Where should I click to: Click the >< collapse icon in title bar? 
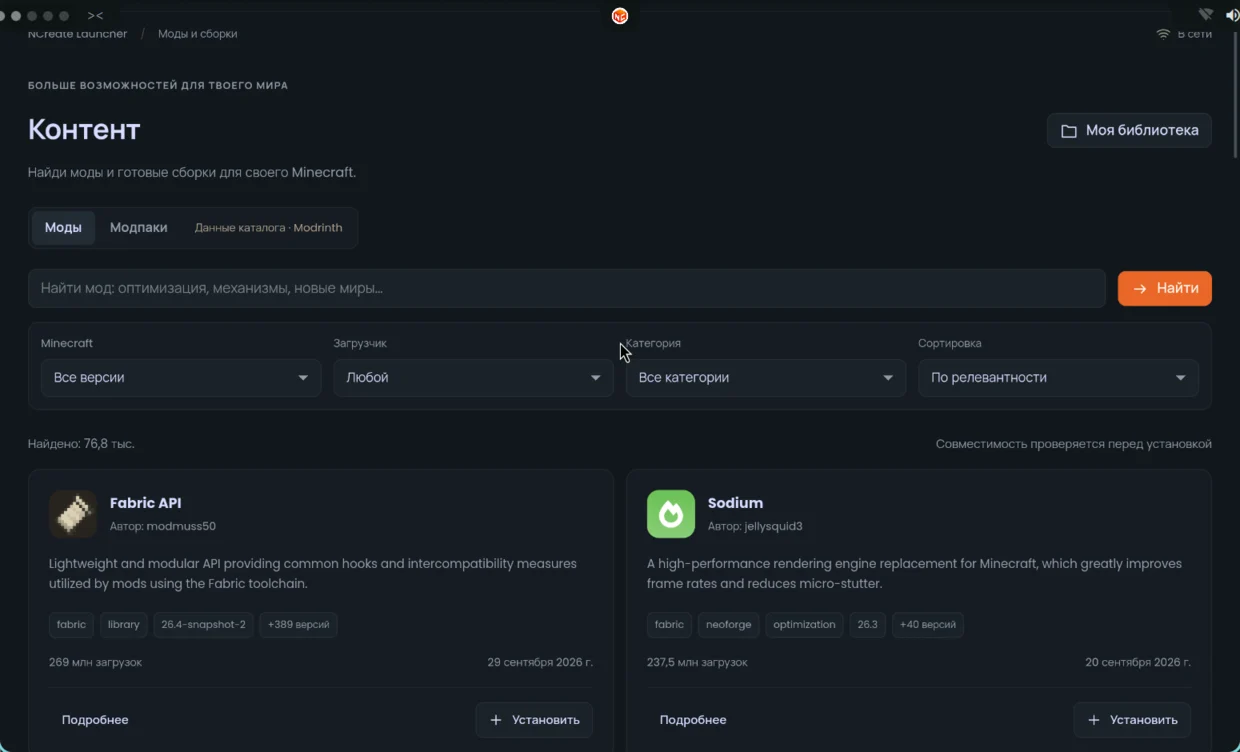[x=95, y=16]
